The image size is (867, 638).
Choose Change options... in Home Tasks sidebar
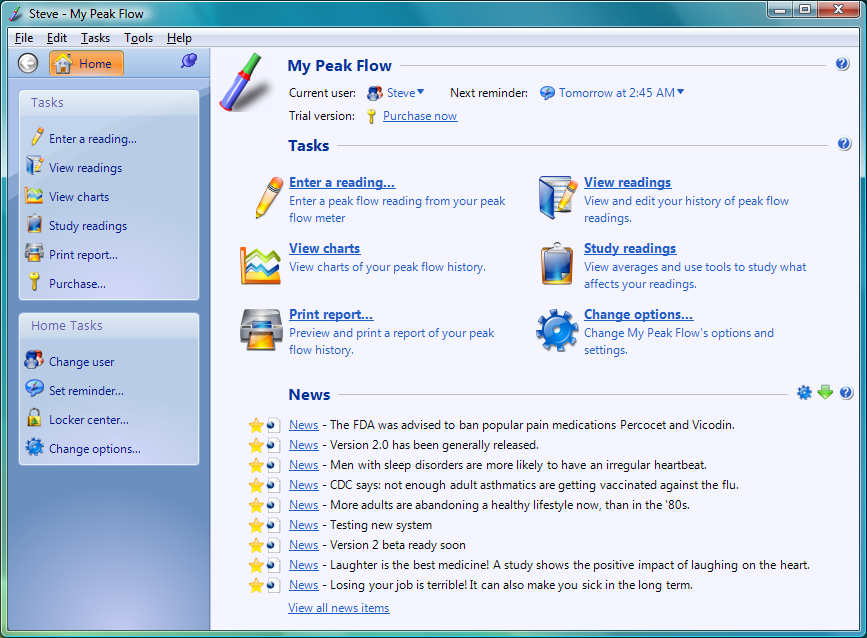pos(95,449)
